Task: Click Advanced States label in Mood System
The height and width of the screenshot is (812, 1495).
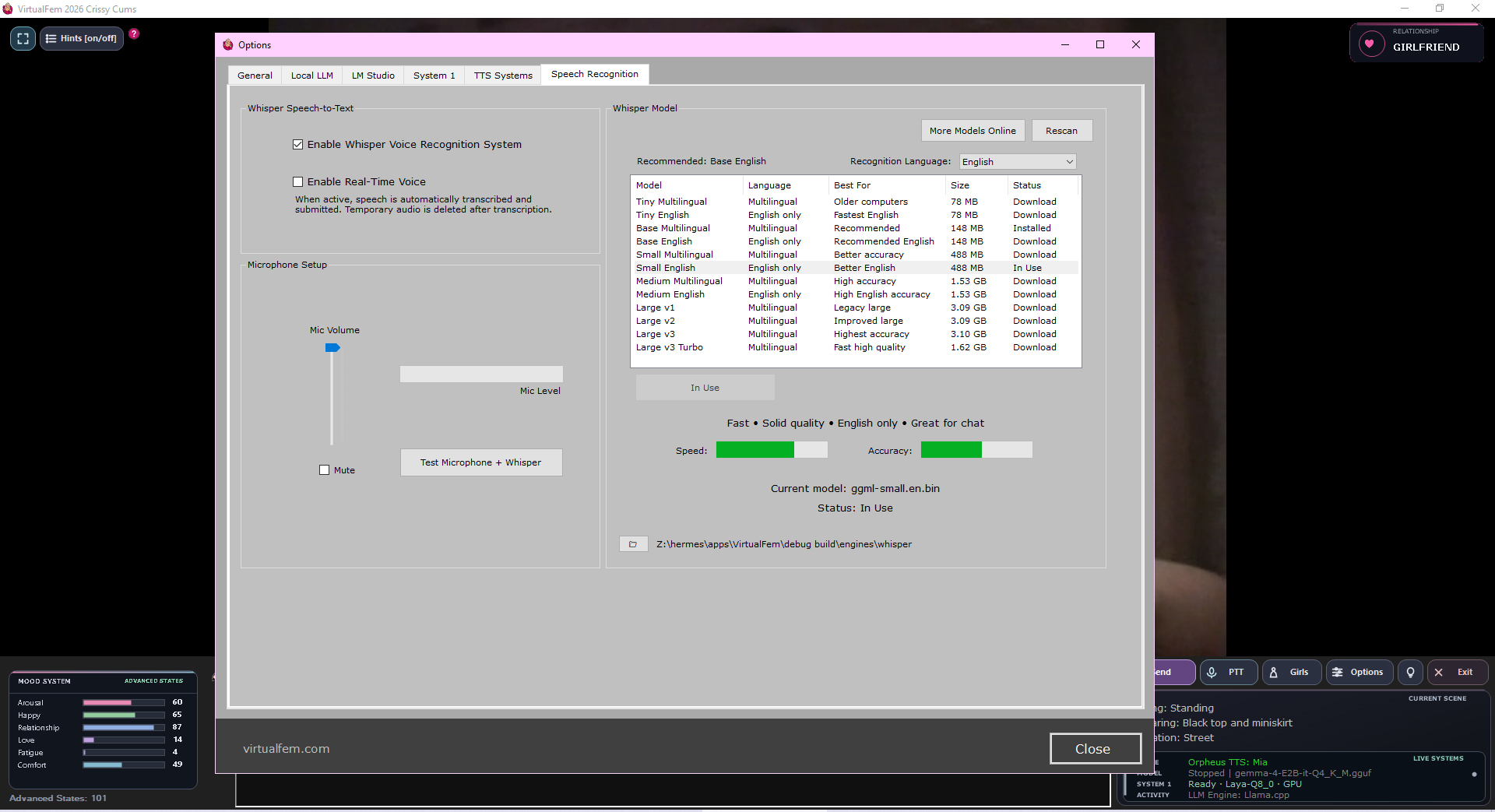Action: 153,681
